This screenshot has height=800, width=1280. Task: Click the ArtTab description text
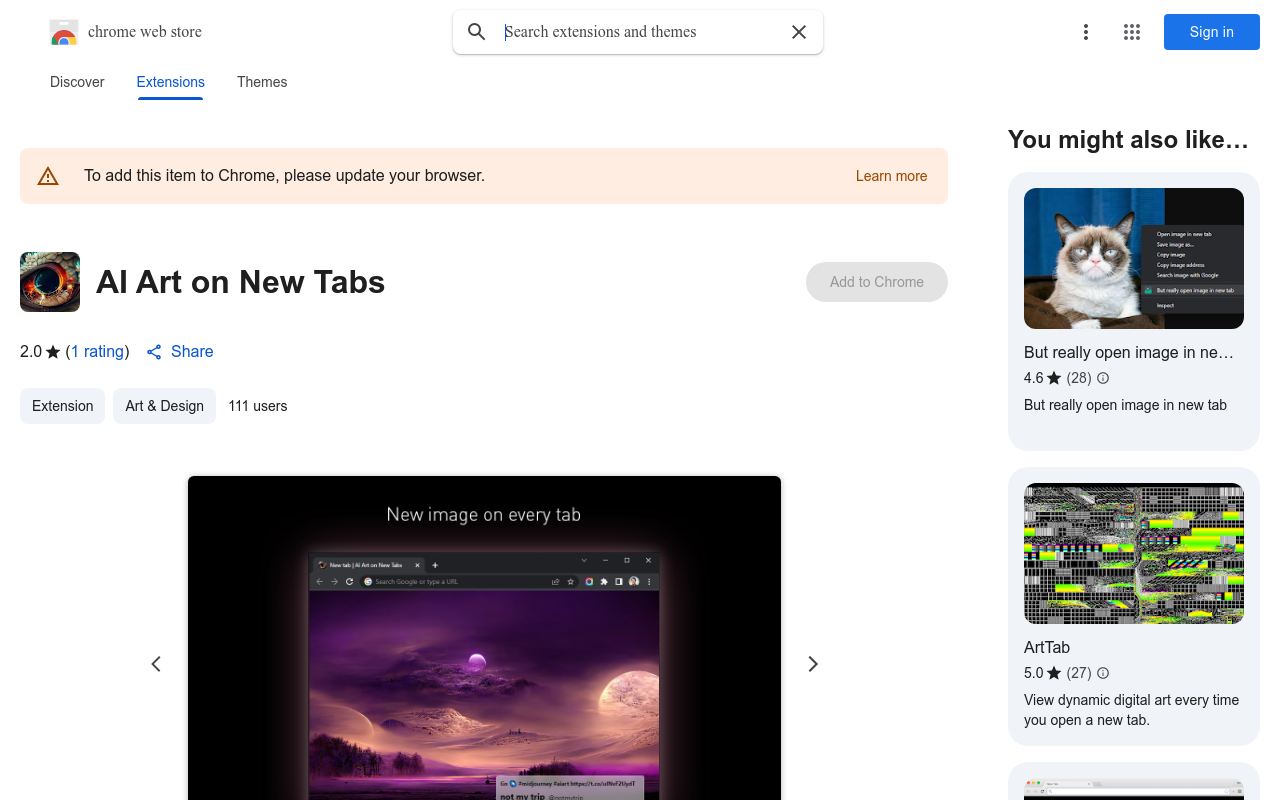pyautogui.click(x=1131, y=710)
